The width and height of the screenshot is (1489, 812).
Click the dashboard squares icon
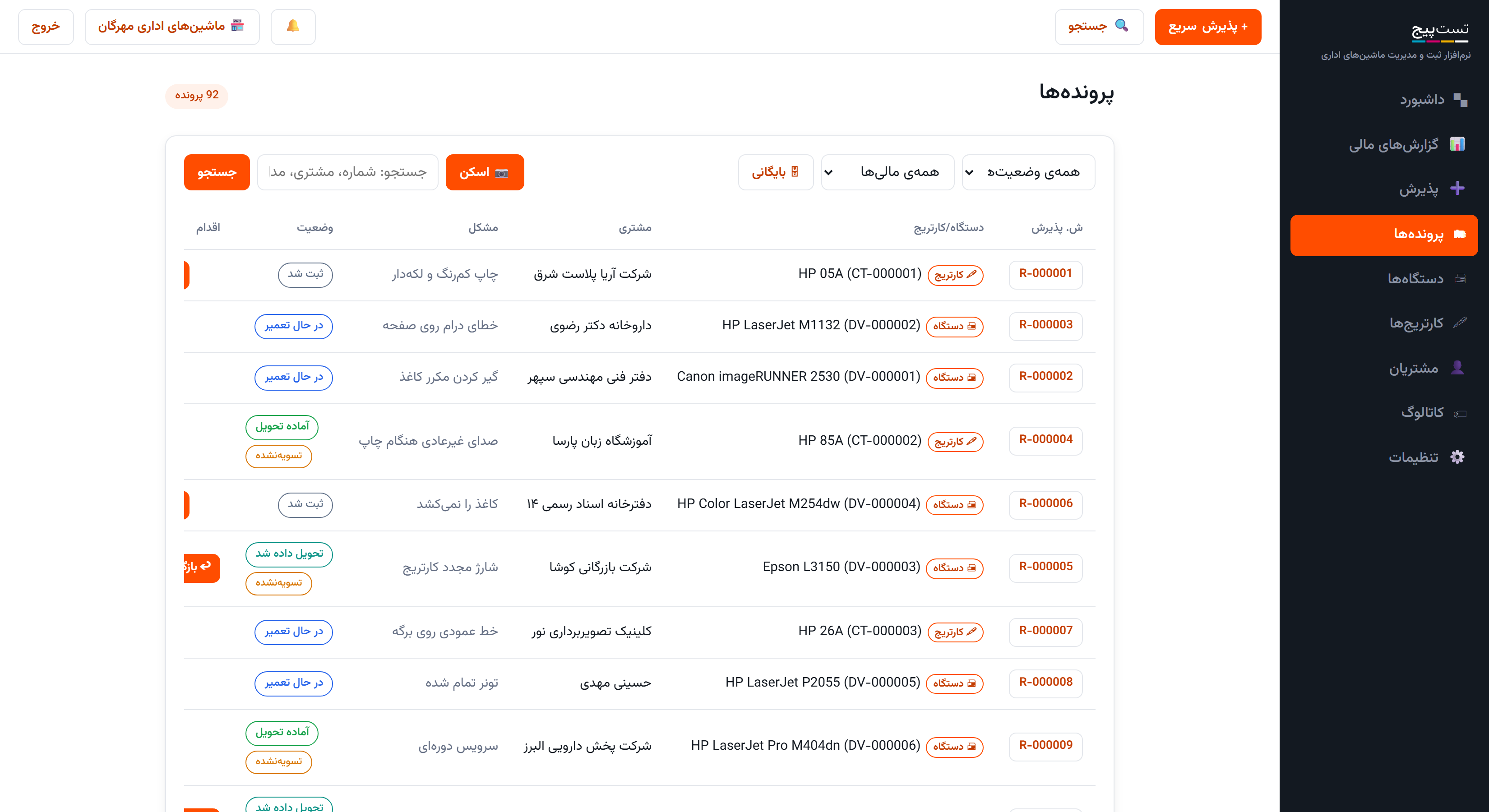click(x=1460, y=100)
